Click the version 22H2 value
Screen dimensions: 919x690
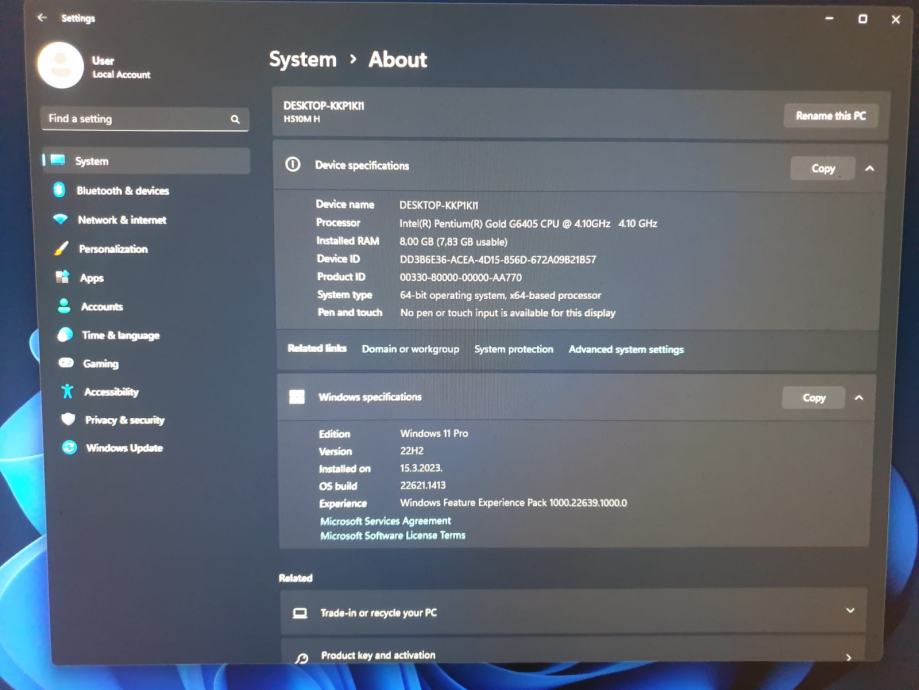pos(412,451)
